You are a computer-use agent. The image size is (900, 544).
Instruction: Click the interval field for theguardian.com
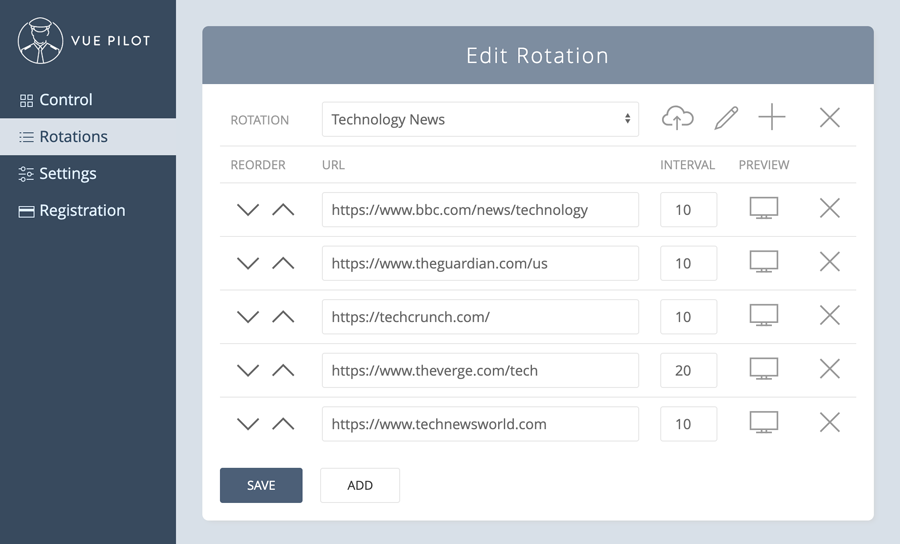[688, 263]
